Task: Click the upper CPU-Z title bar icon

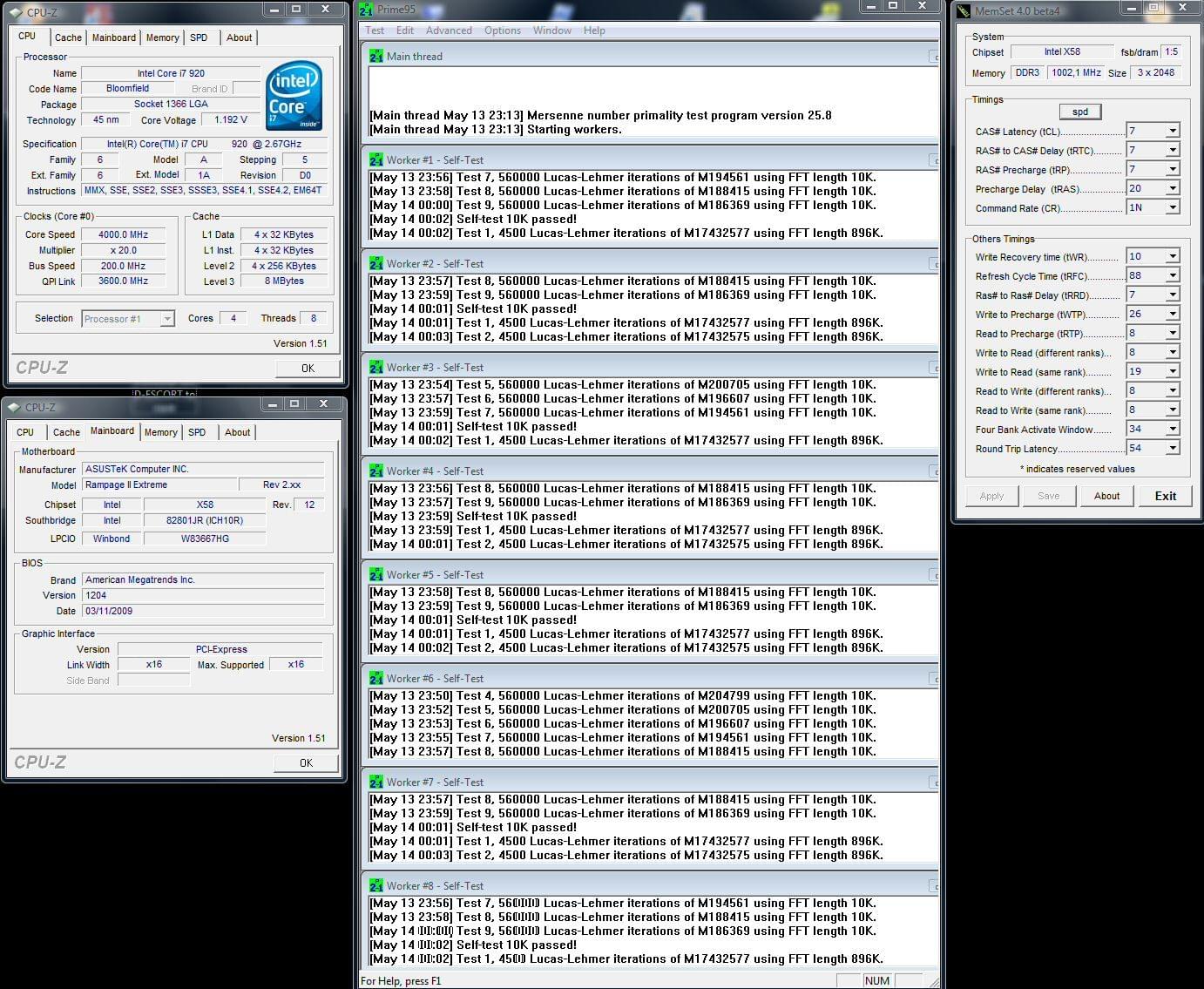Action: click(15, 12)
